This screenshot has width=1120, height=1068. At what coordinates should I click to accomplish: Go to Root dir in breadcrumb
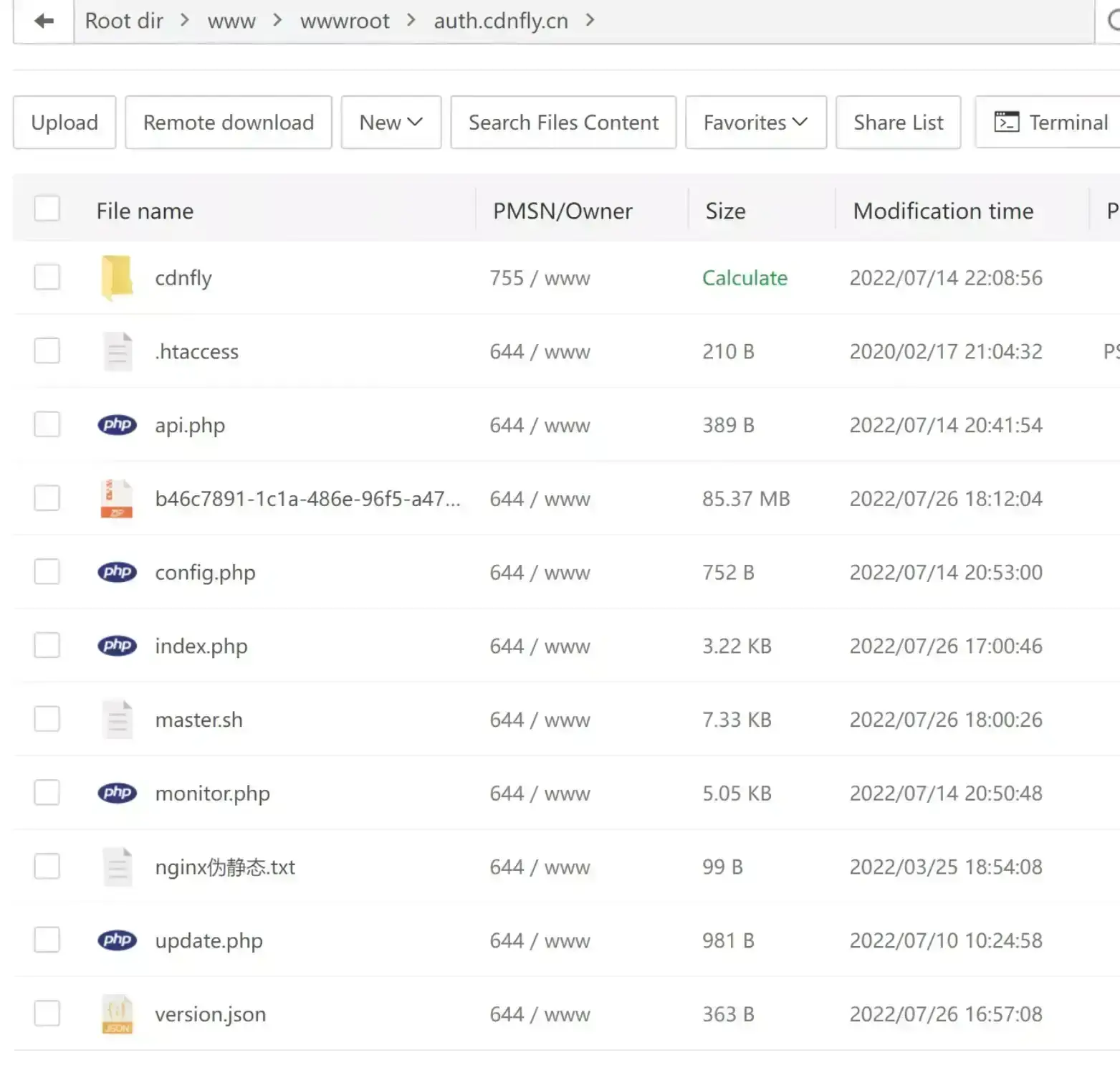124,21
